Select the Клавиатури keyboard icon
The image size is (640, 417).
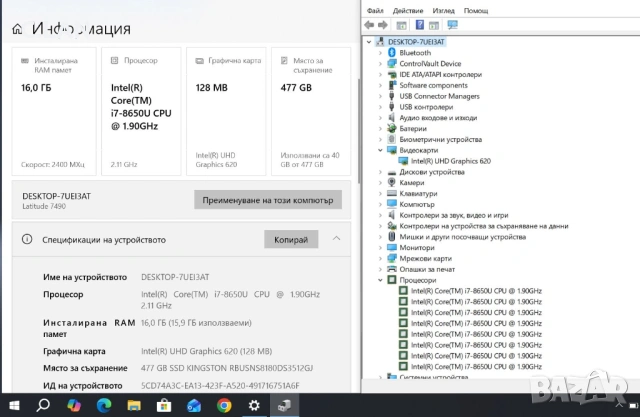click(392, 193)
